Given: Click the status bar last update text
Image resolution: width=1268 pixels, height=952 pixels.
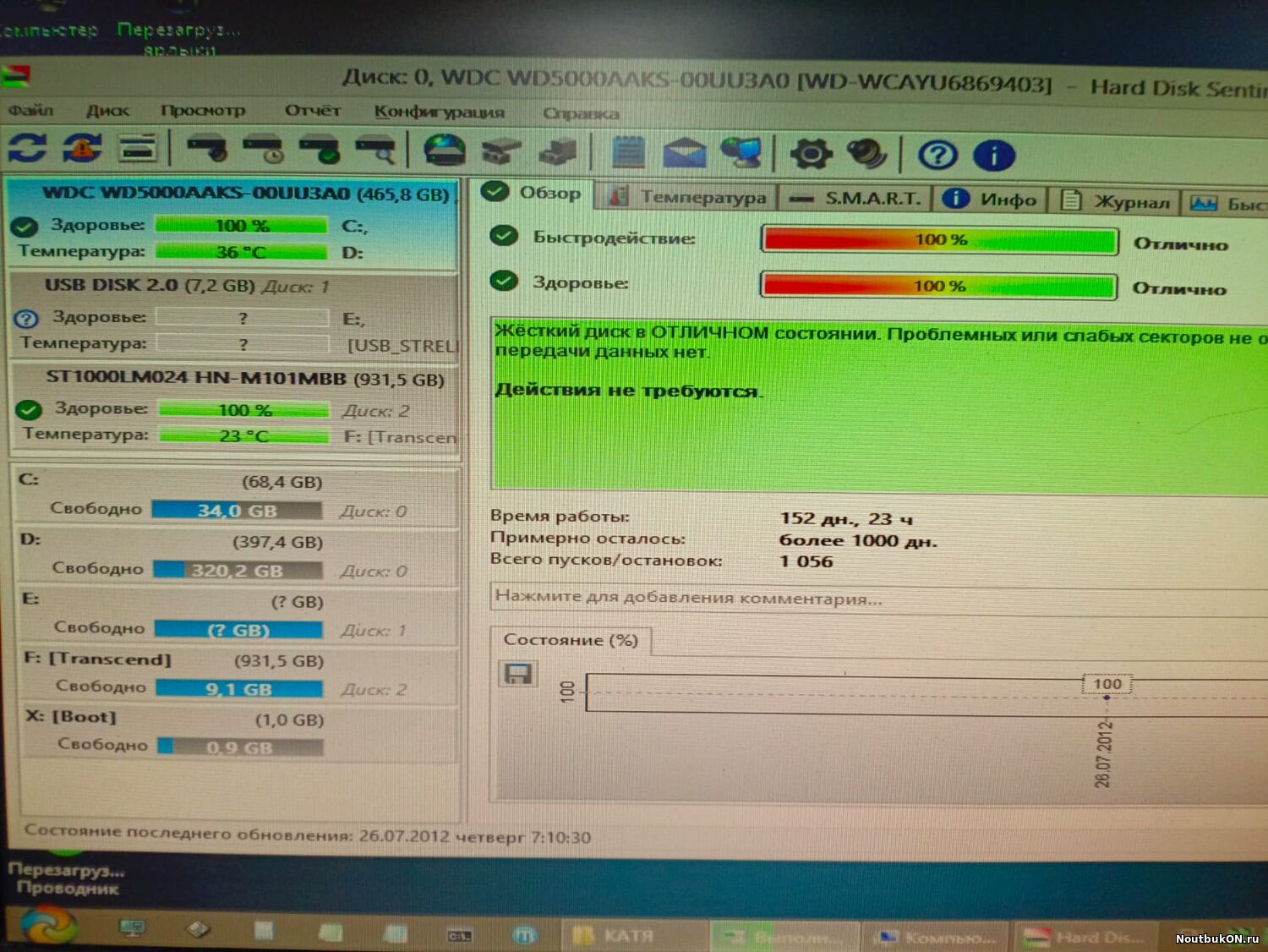Looking at the screenshot, I should (x=308, y=834).
